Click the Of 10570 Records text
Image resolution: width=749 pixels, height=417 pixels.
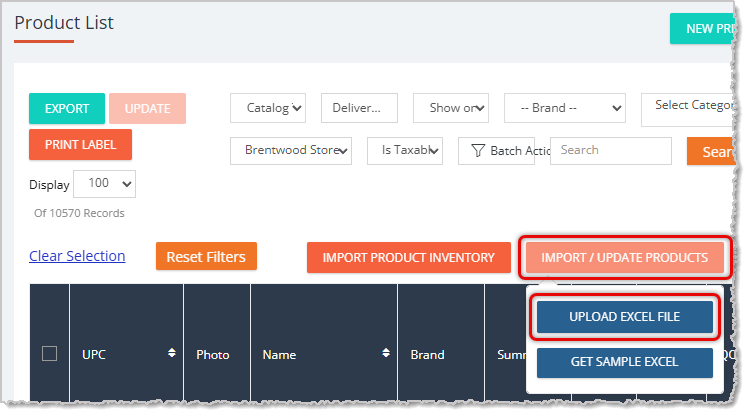point(79,214)
